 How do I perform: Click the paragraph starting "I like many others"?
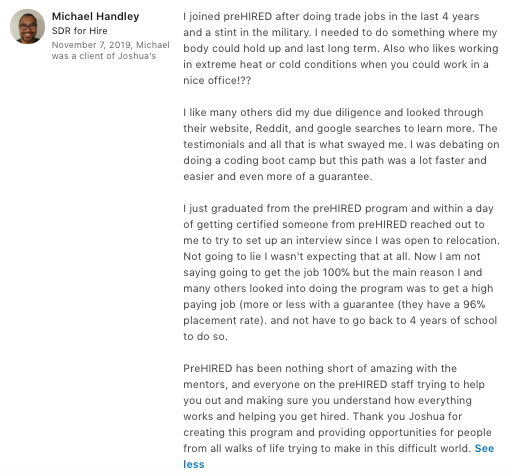tap(341, 144)
